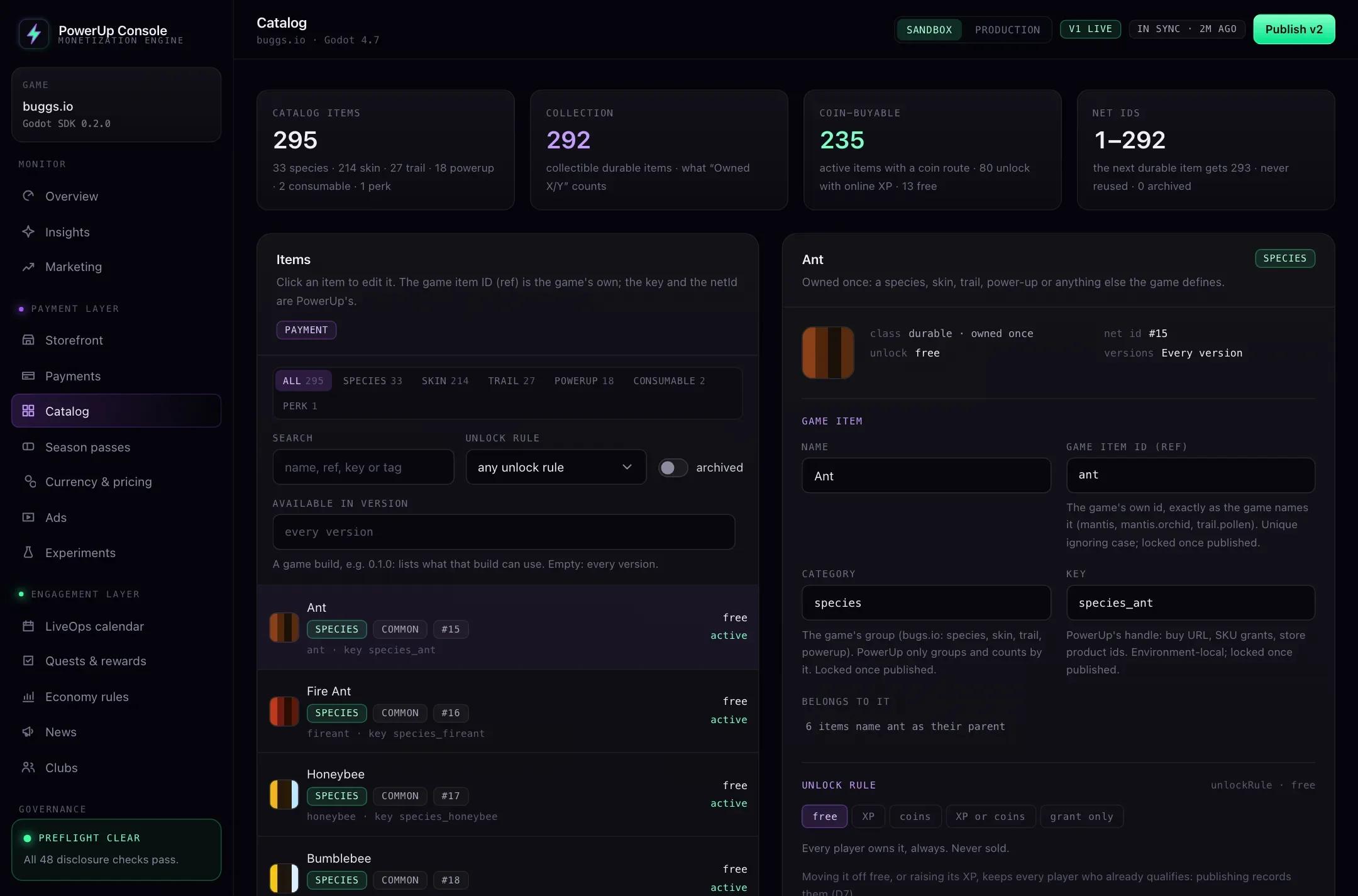1358x896 pixels.
Task: Switch to the SPECIES 33 tab
Action: coord(373,381)
